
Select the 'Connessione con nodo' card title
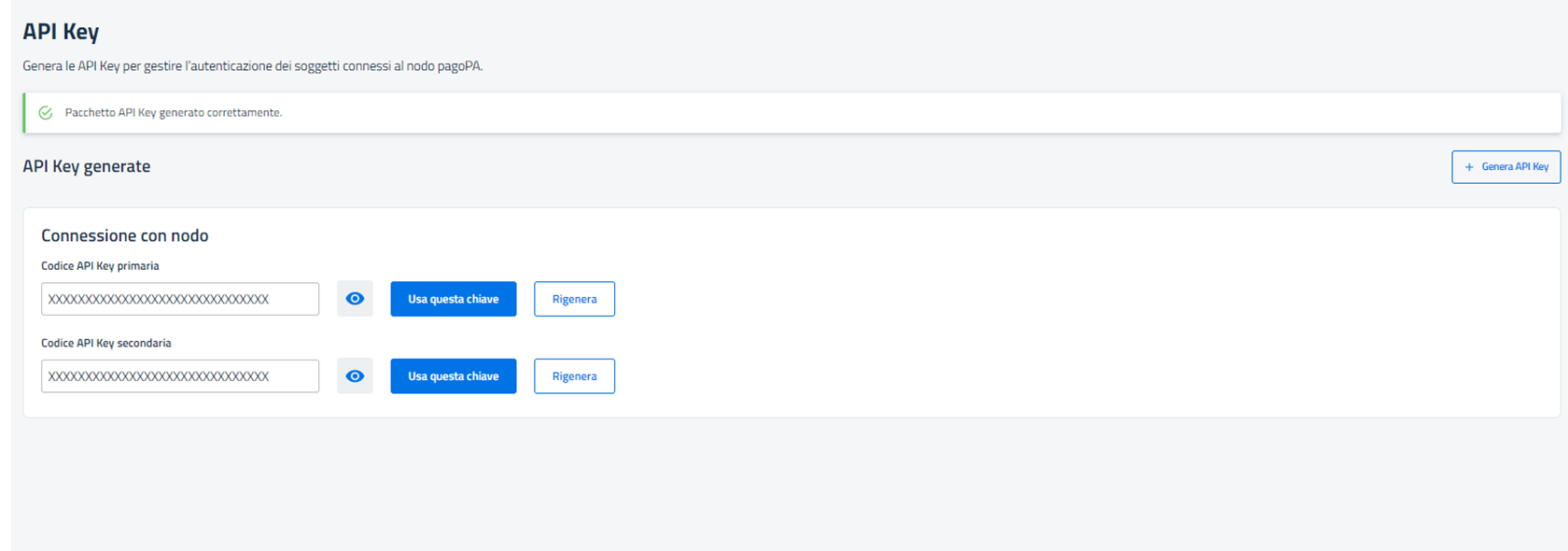125,235
